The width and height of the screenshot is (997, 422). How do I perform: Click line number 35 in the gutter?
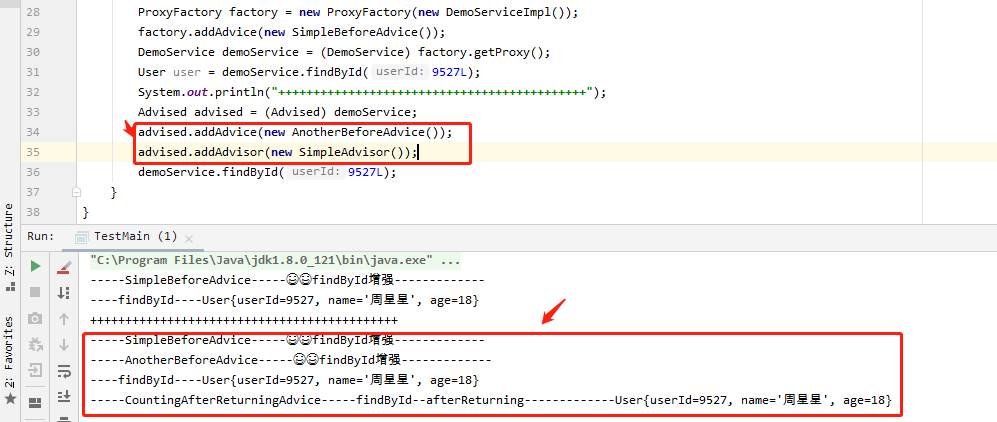33,153
